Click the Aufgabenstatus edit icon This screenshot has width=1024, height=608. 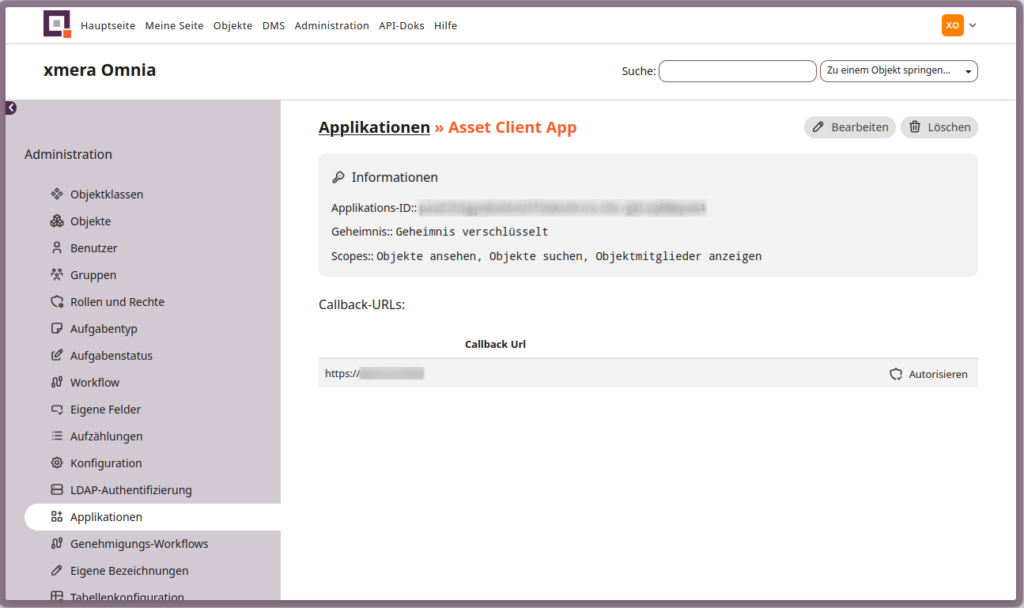(57, 355)
